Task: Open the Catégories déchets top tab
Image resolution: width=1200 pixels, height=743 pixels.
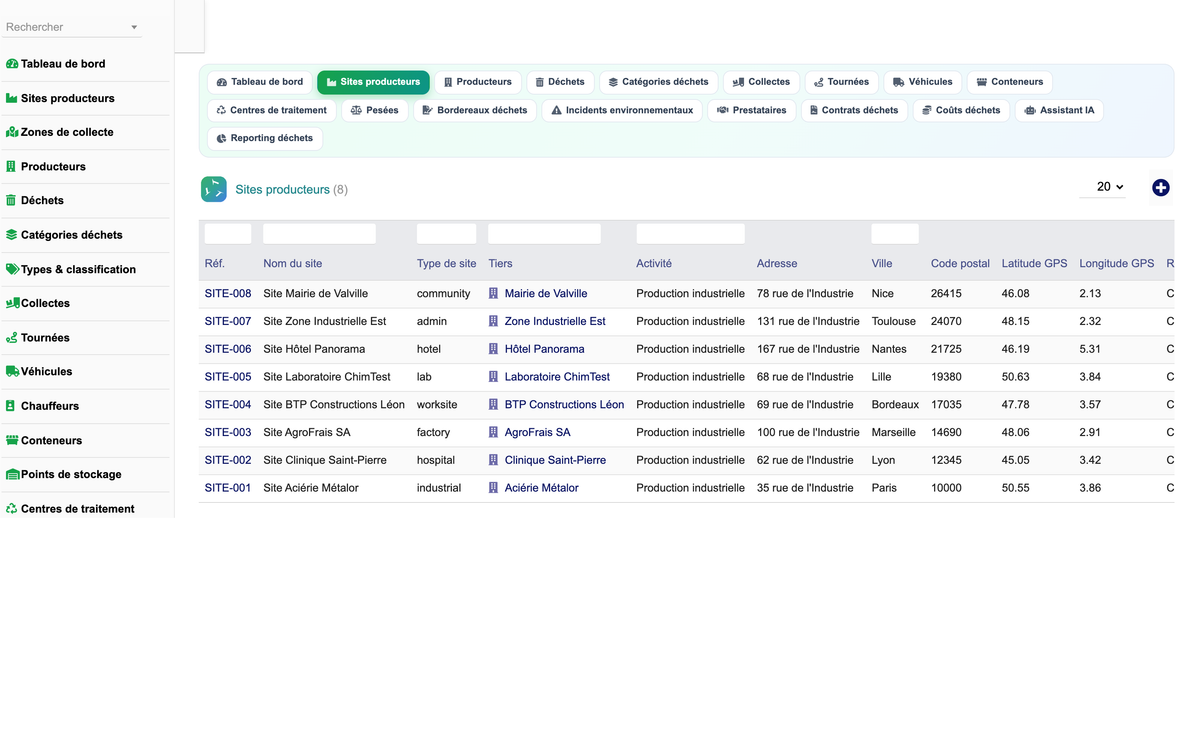Action: 659,82
